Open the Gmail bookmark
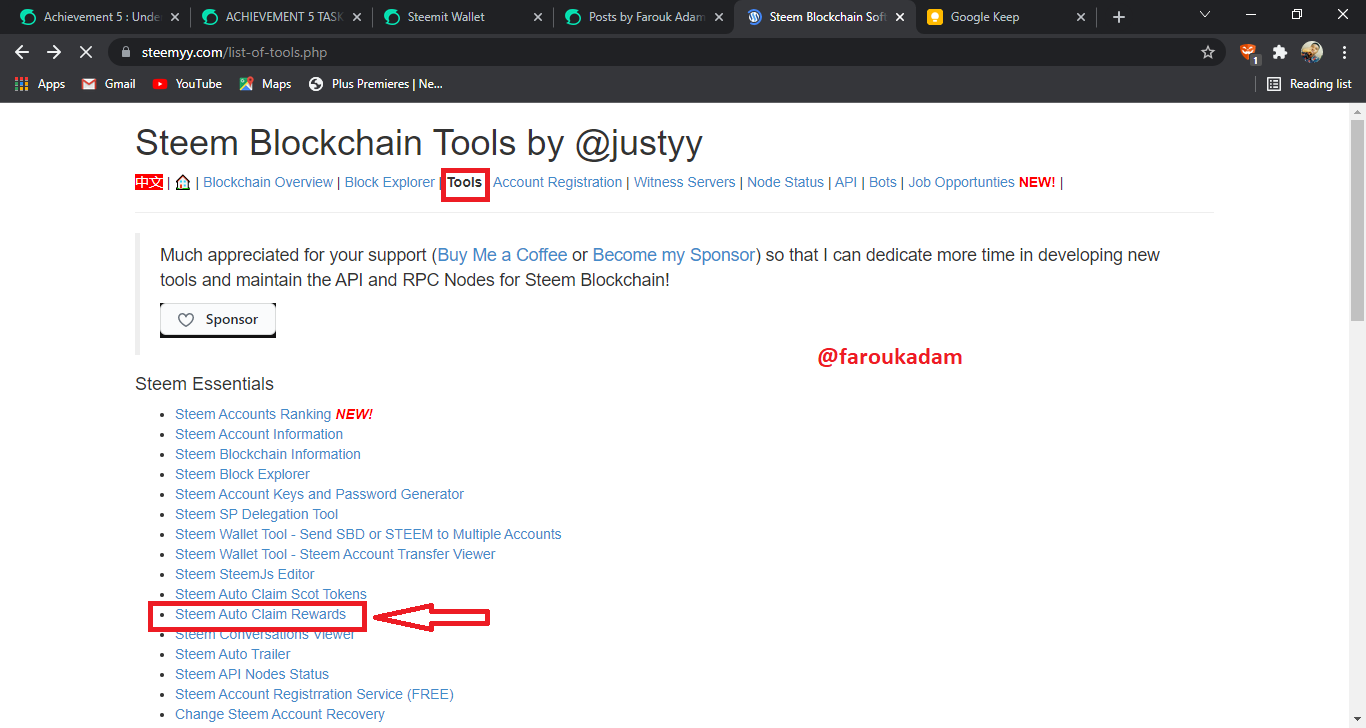The image size is (1366, 728). coord(108,84)
